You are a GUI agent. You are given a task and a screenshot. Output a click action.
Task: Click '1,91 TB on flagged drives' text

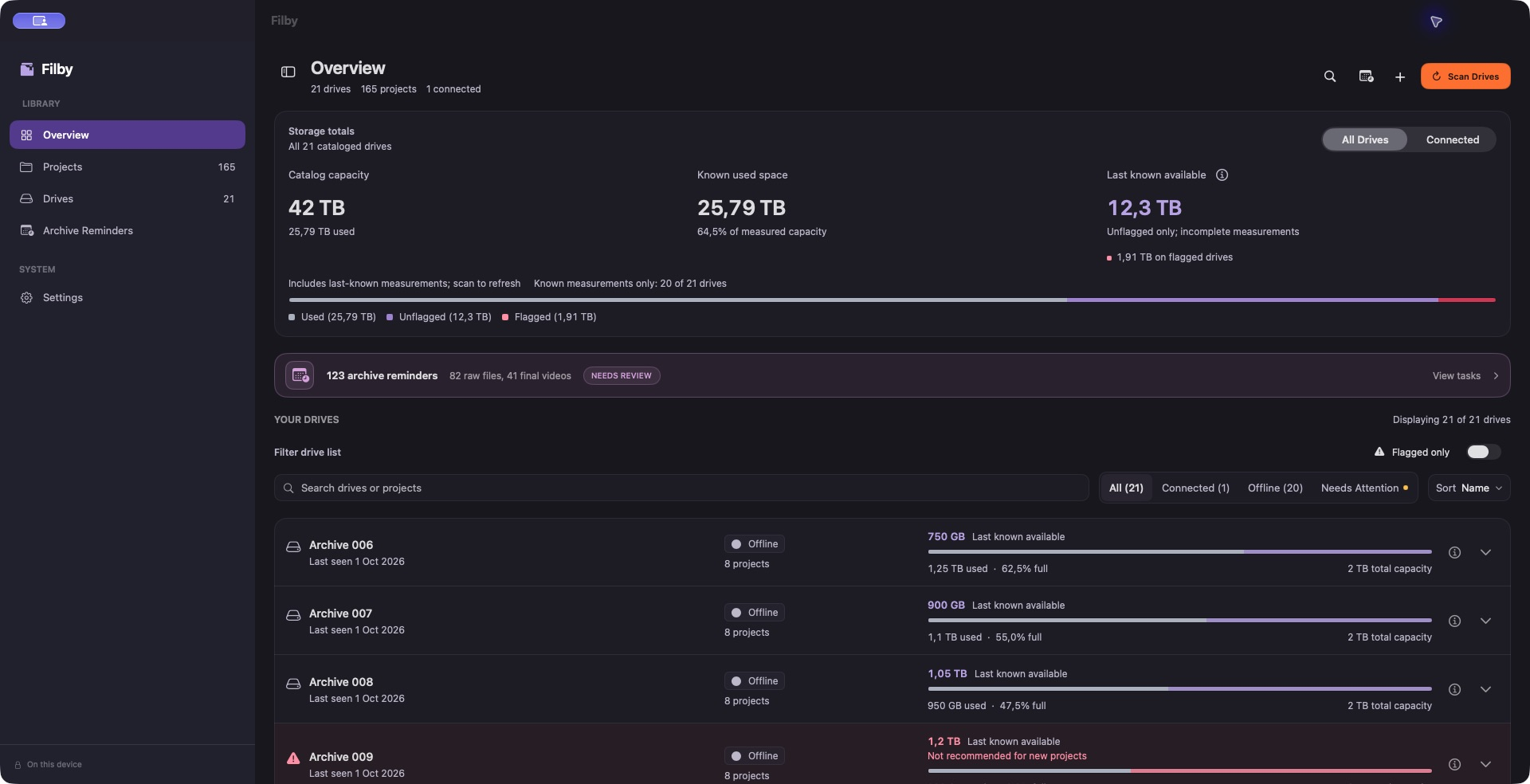click(1175, 257)
